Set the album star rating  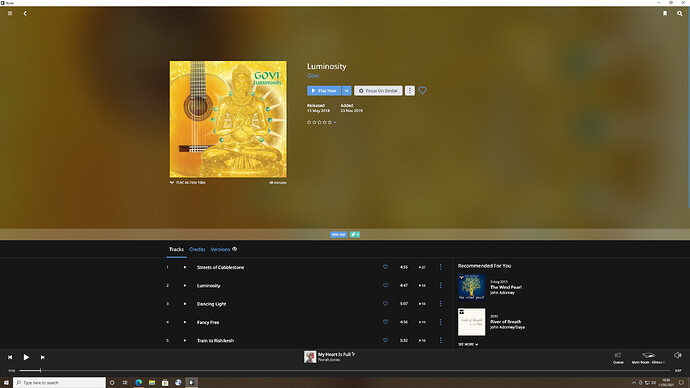point(320,122)
